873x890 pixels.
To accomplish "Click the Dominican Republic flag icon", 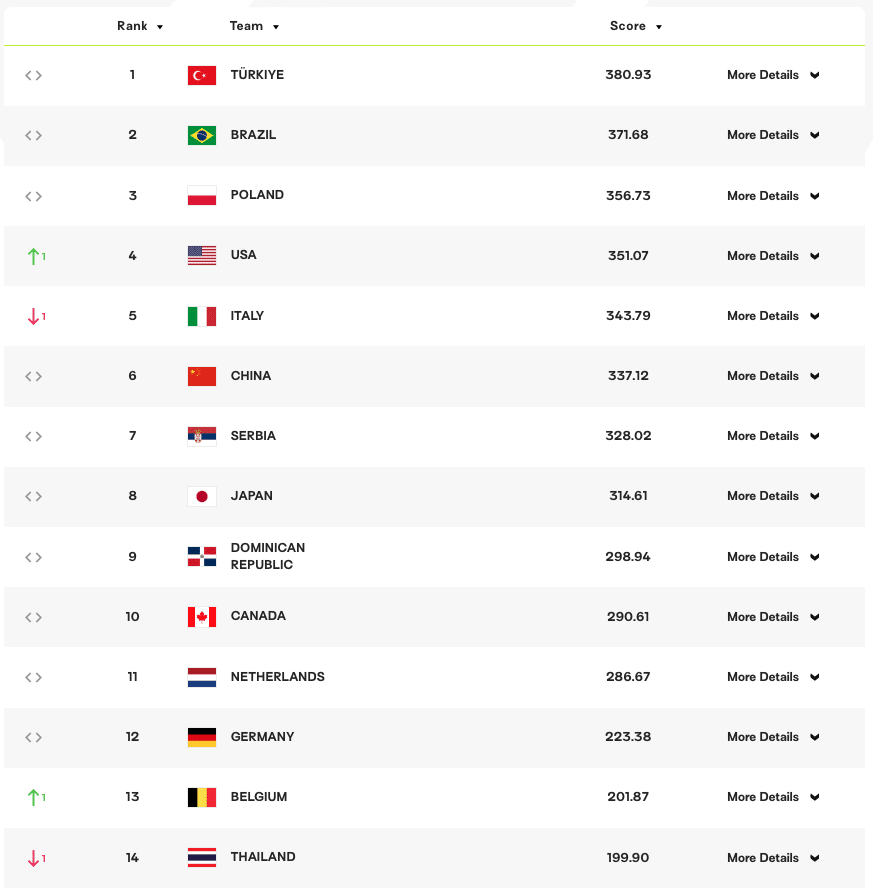I will [x=201, y=557].
